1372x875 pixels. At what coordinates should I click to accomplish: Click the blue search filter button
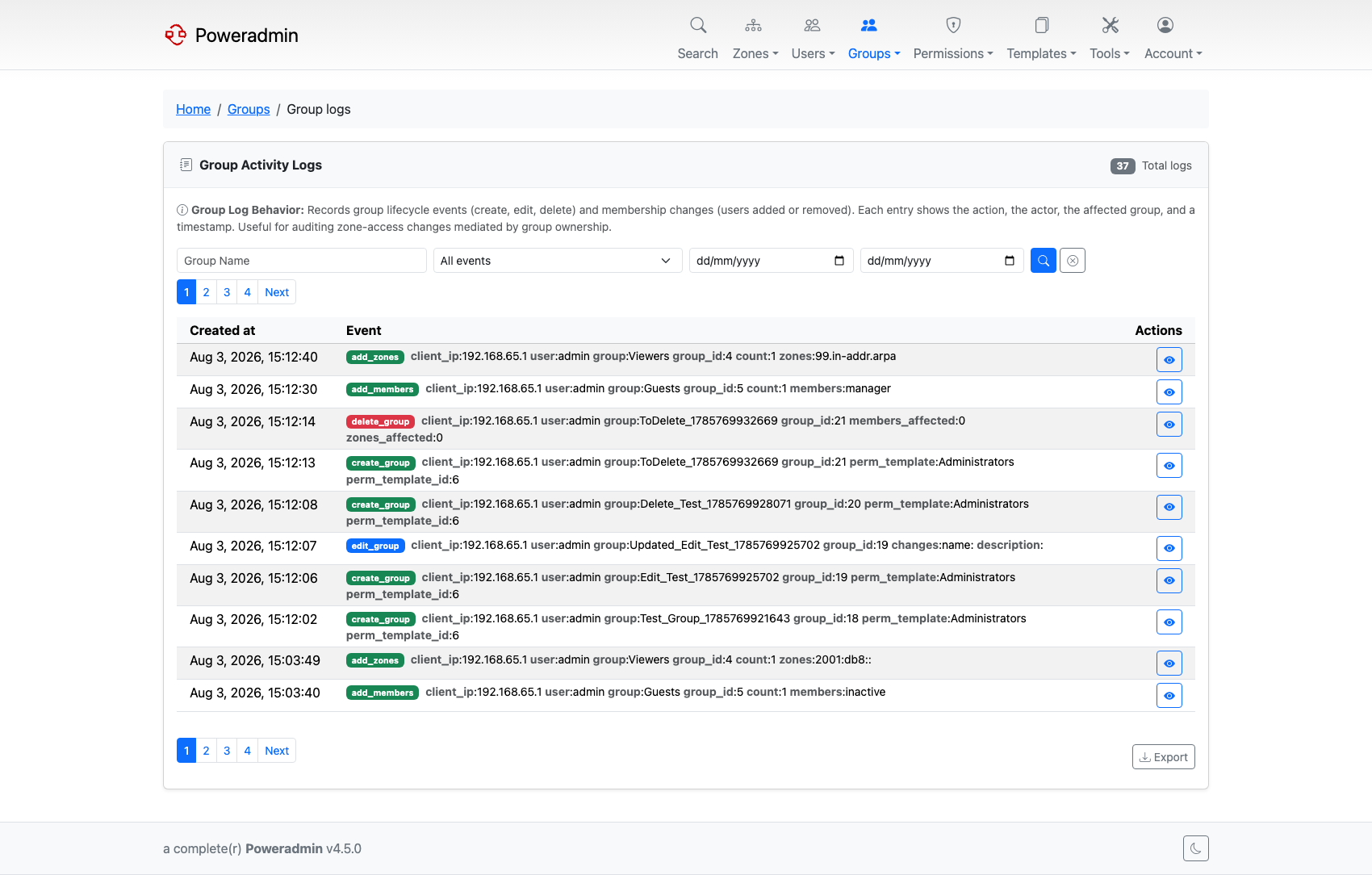pos(1044,261)
